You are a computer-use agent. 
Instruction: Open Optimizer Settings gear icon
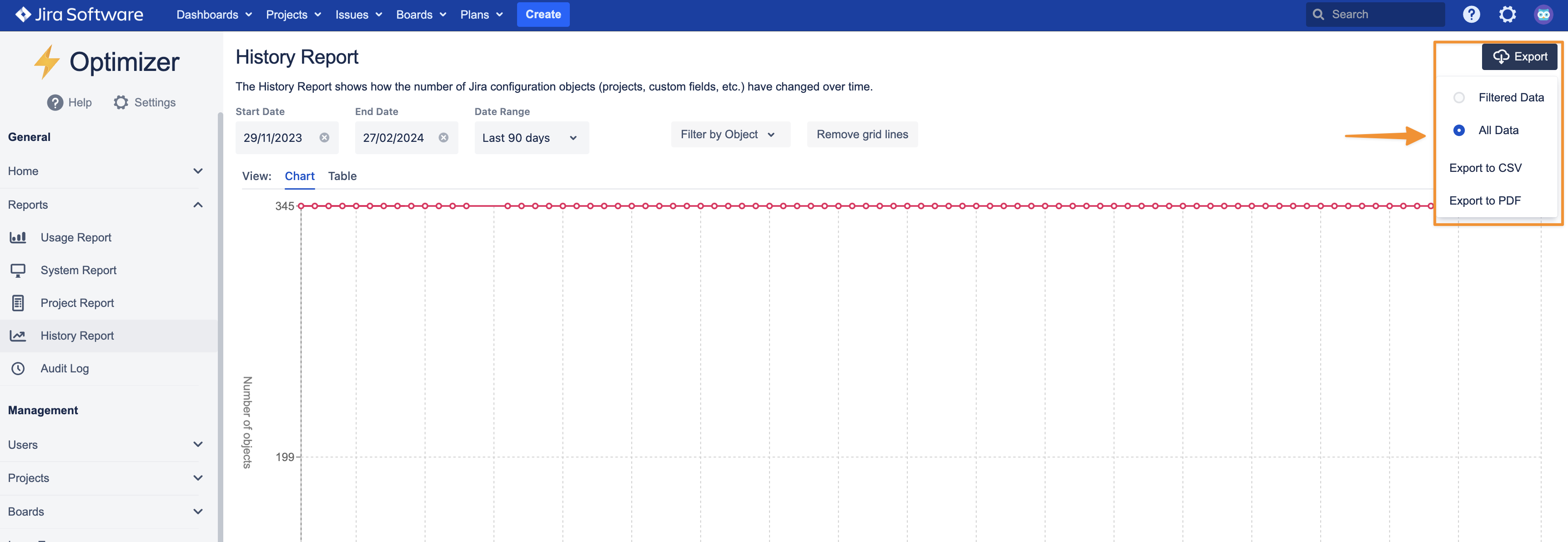121,102
